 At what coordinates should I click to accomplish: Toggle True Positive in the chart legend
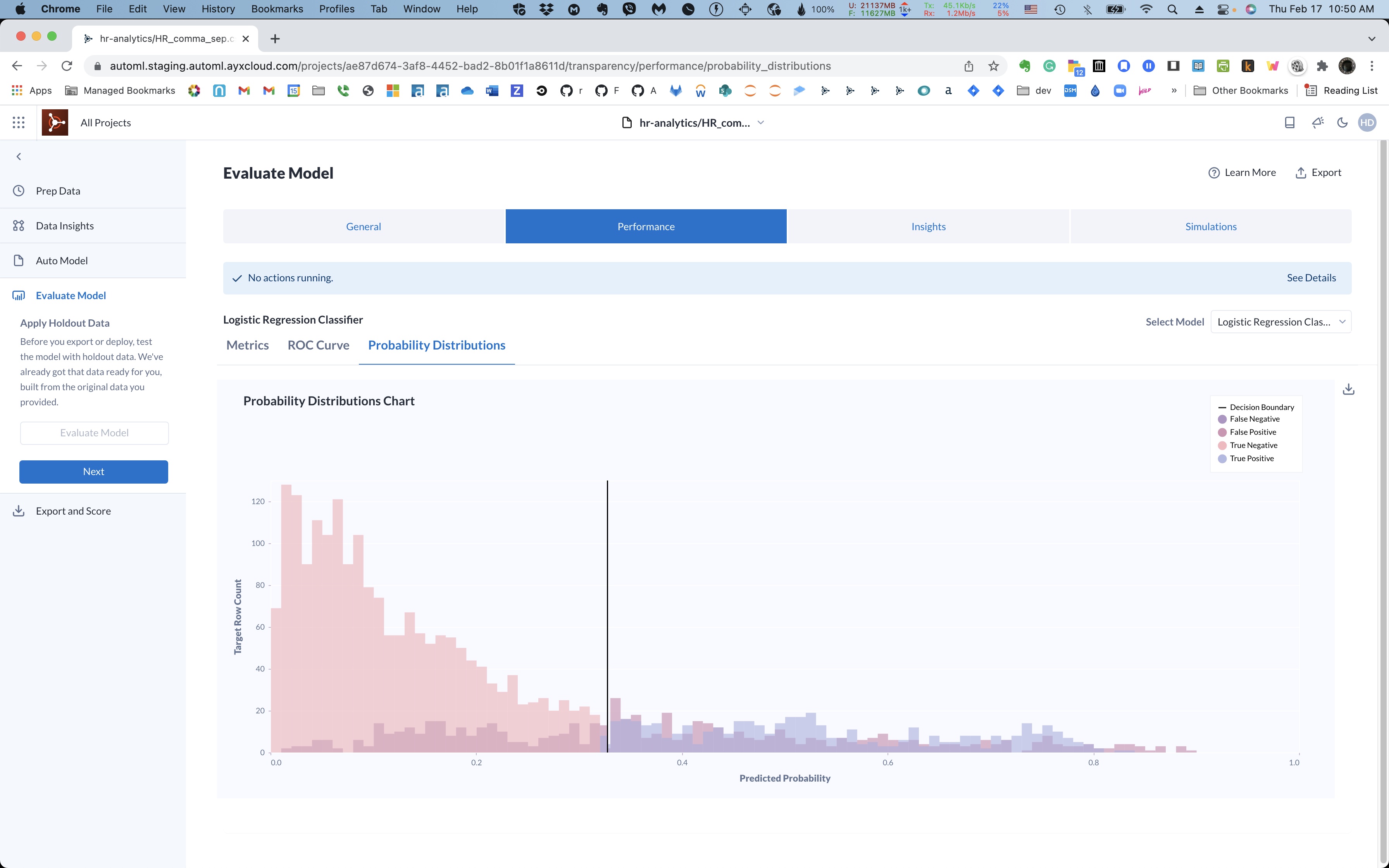click(1251, 458)
